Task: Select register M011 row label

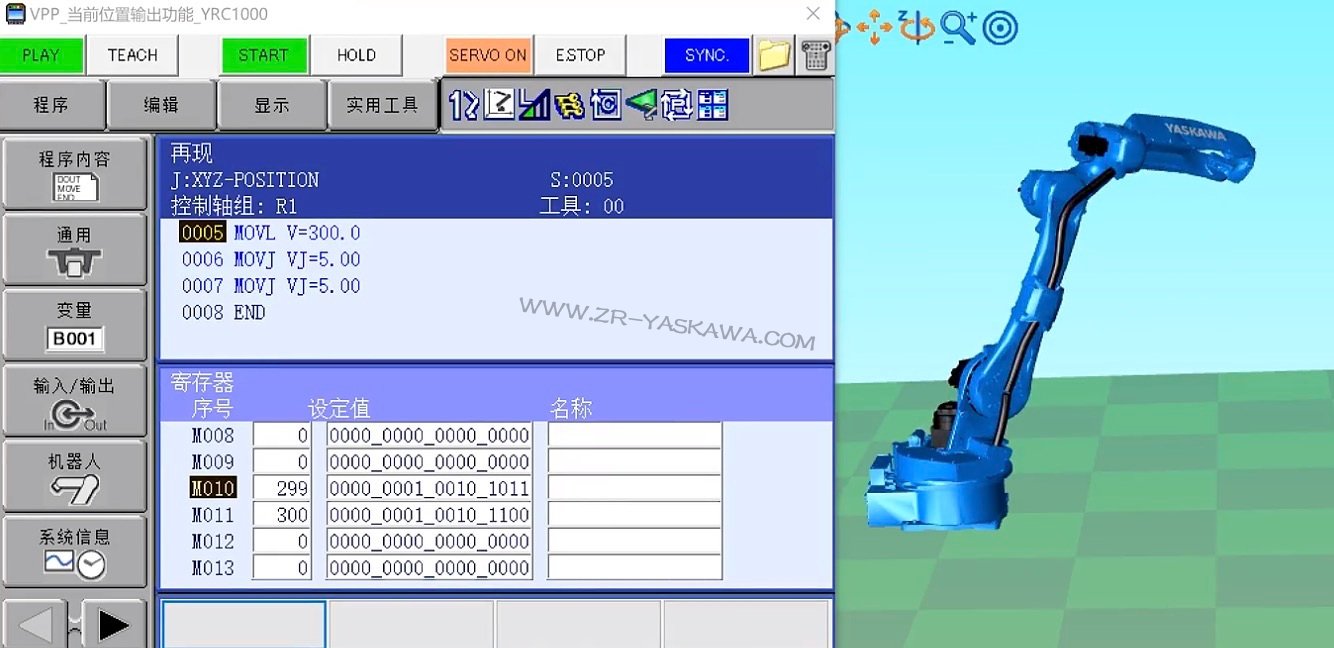Action: point(213,515)
